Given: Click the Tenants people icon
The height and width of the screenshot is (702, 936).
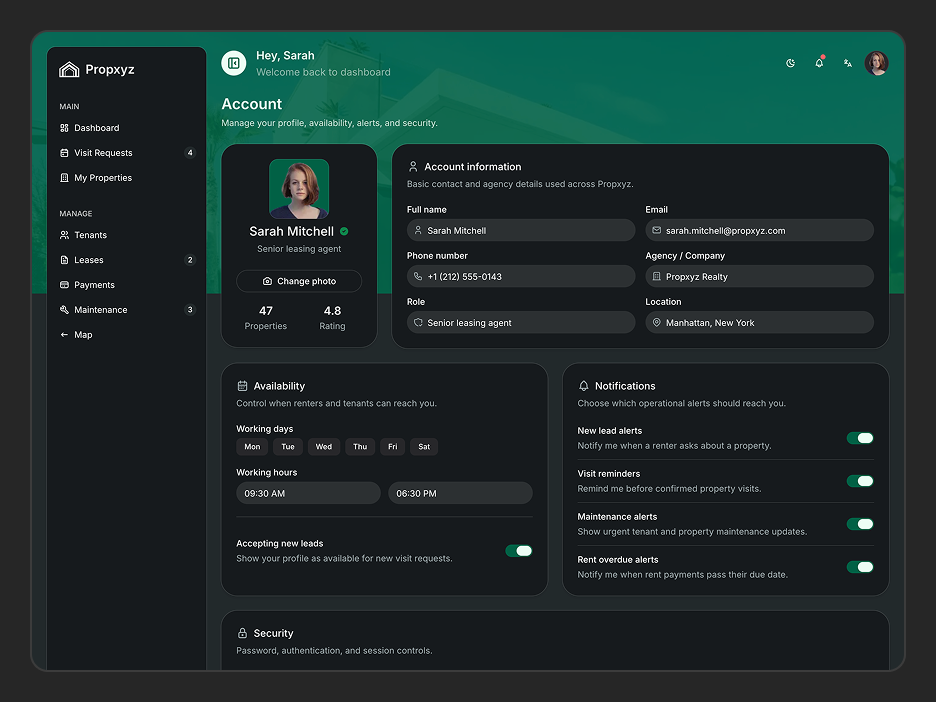Looking at the screenshot, I should 64,235.
